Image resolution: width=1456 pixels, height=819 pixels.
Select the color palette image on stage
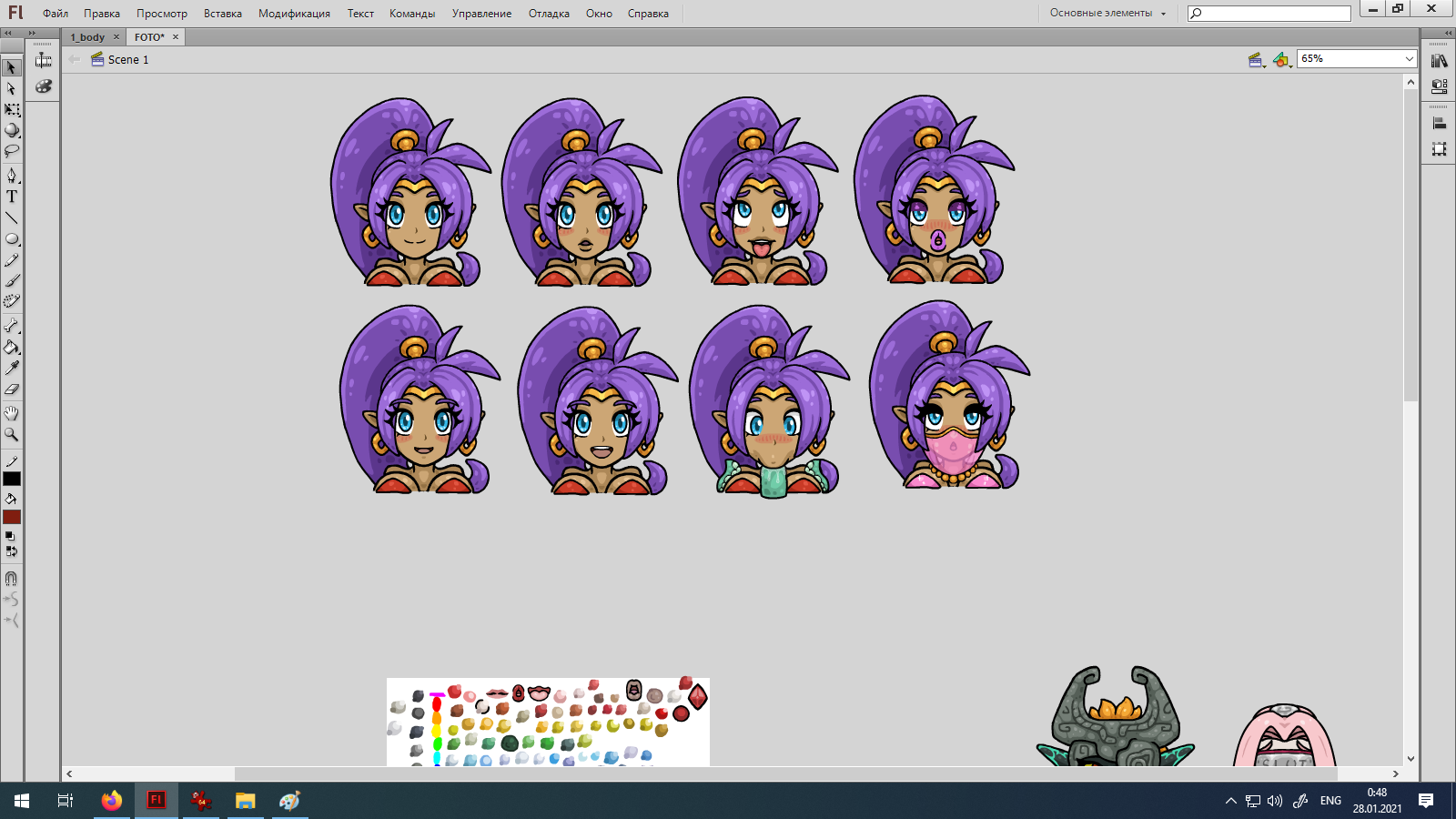point(548,723)
